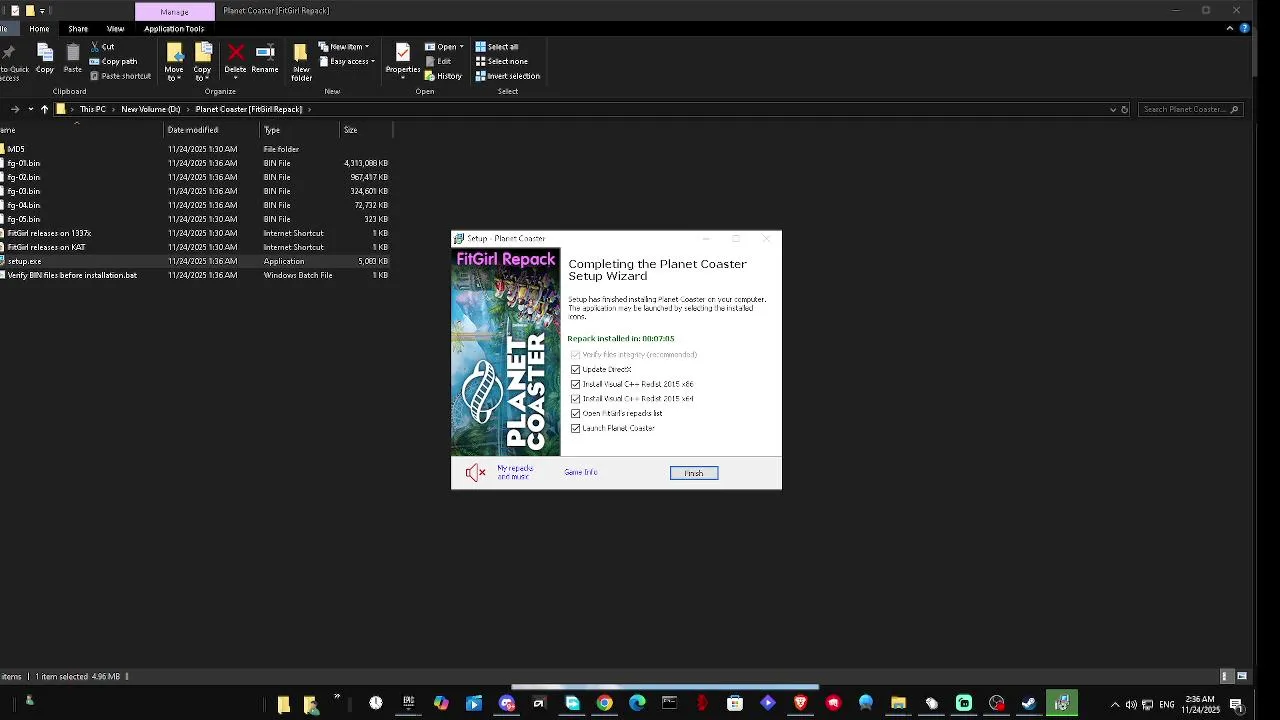Open Brave browser from the taskbar
Image resolution: width=1280 pixels, height=720 pixels.
[800, 703]
